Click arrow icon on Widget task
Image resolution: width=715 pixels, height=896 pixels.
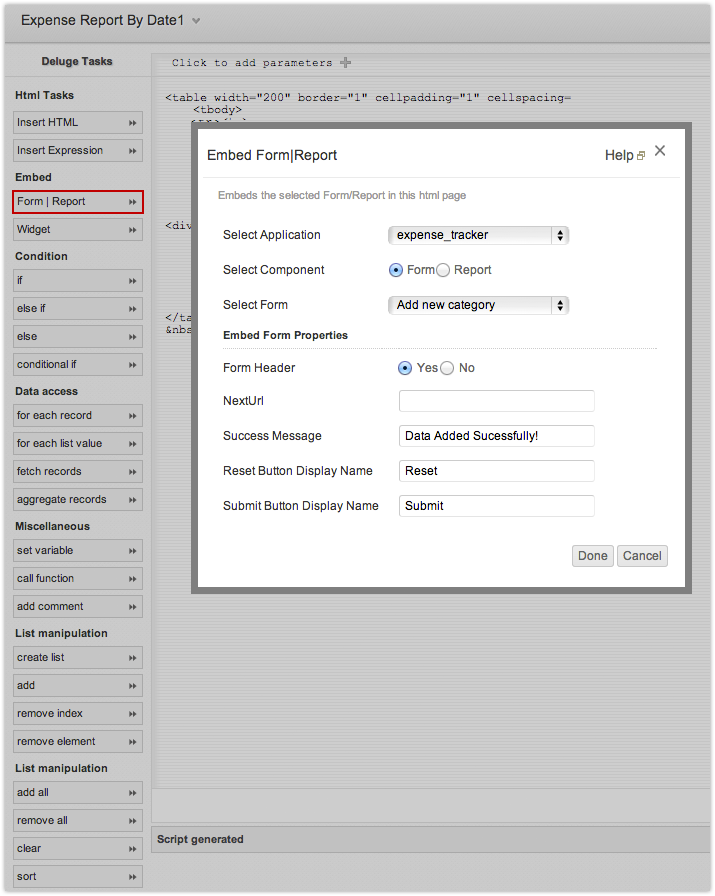pyautogui.click(x=132, y=230)
